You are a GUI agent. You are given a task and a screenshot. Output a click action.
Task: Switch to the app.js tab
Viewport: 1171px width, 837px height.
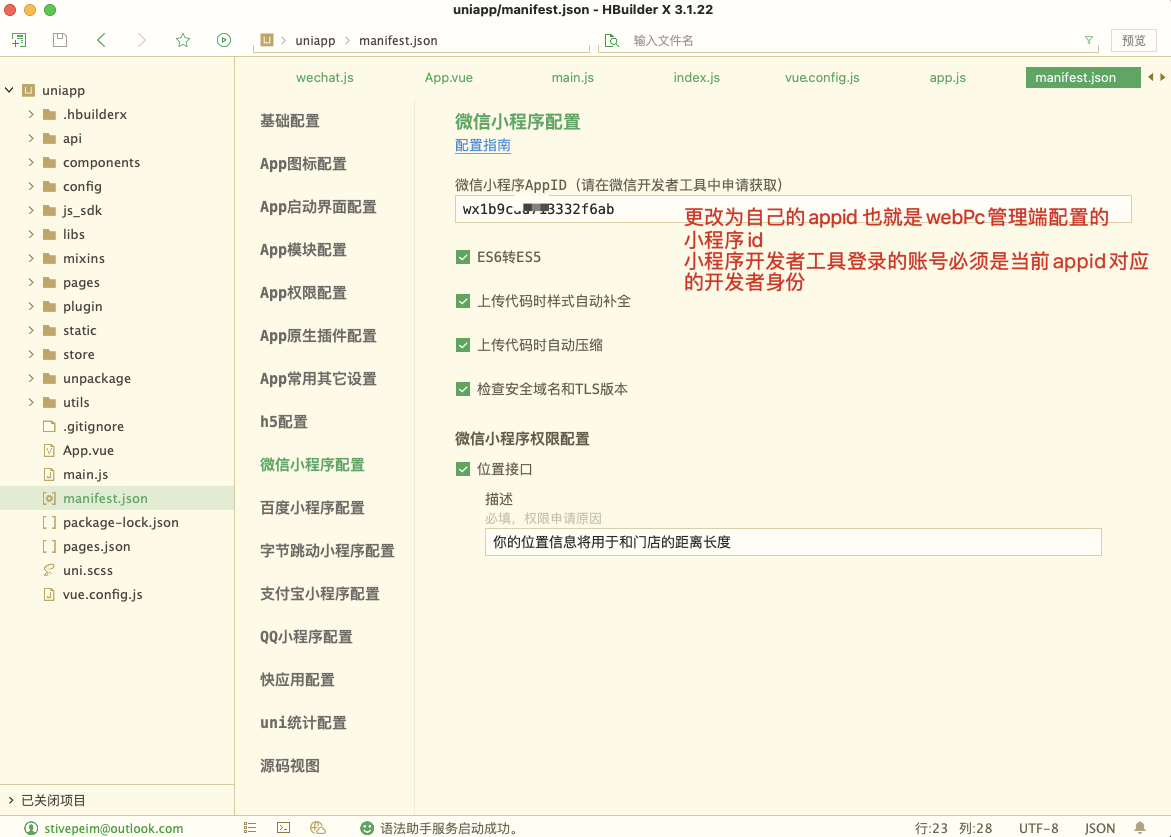(x=948, y=78)
